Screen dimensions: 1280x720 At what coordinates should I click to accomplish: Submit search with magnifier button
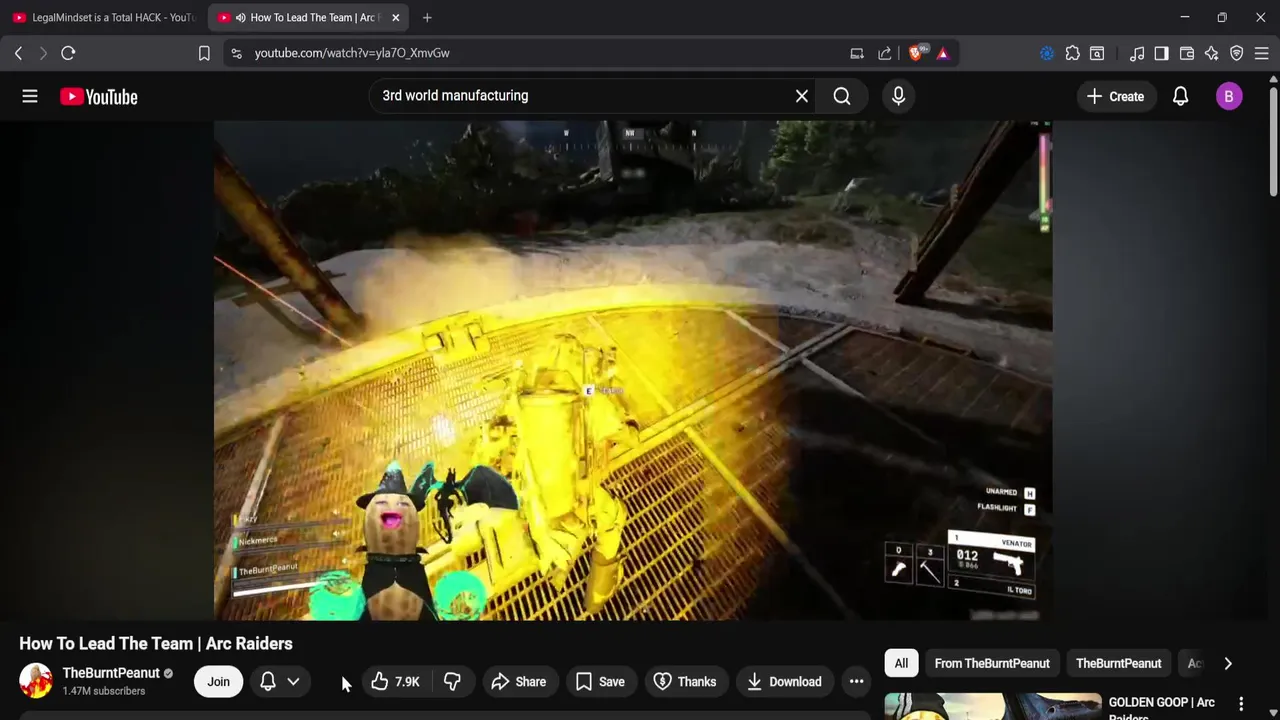pos(842,96)
